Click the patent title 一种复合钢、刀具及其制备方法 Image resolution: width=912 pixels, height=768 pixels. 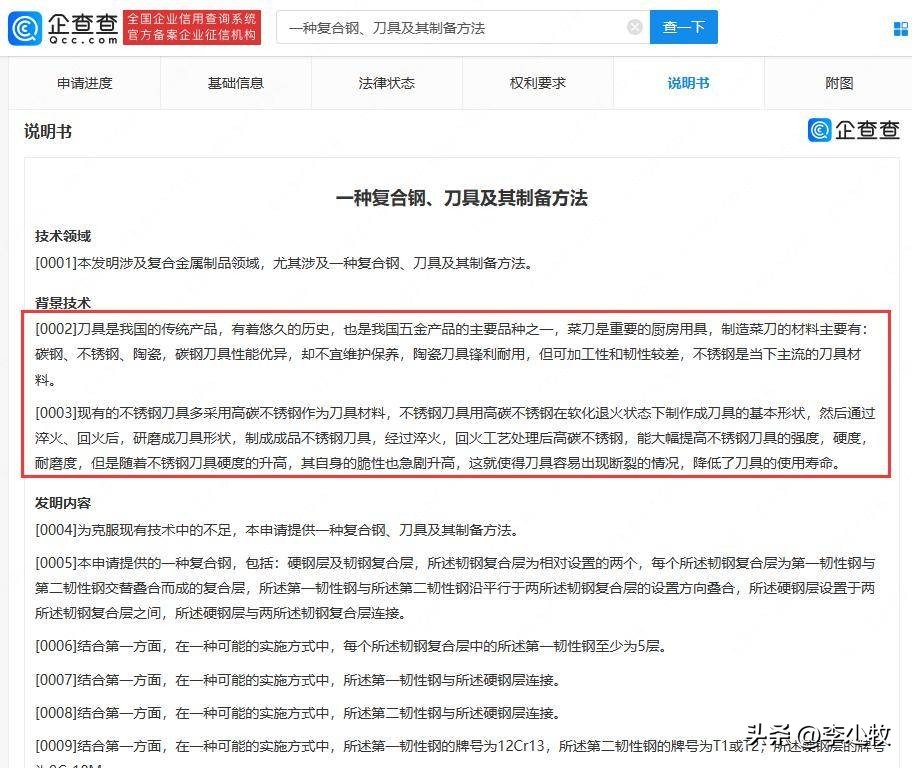pos(462,198)
